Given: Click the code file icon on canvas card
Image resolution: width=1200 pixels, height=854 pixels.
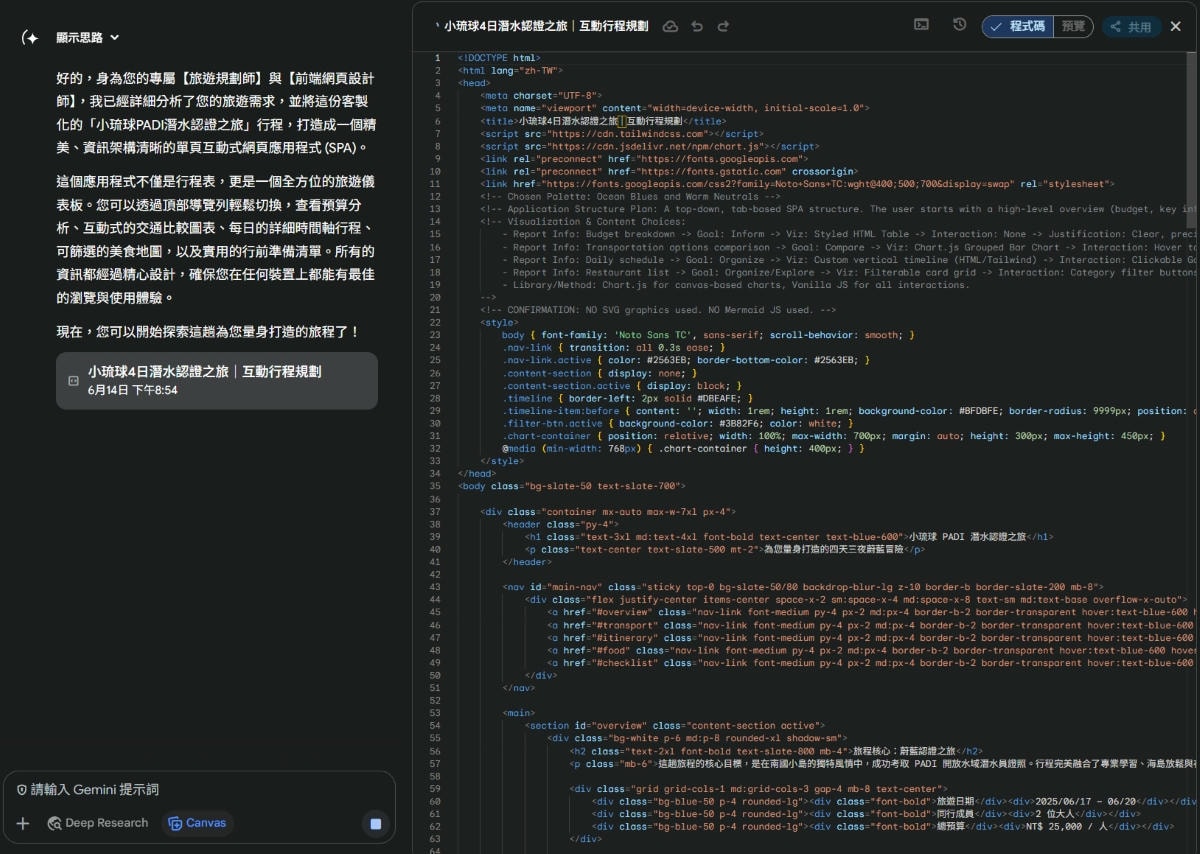Looking at the screenshot, I should [x=73, y=380].
